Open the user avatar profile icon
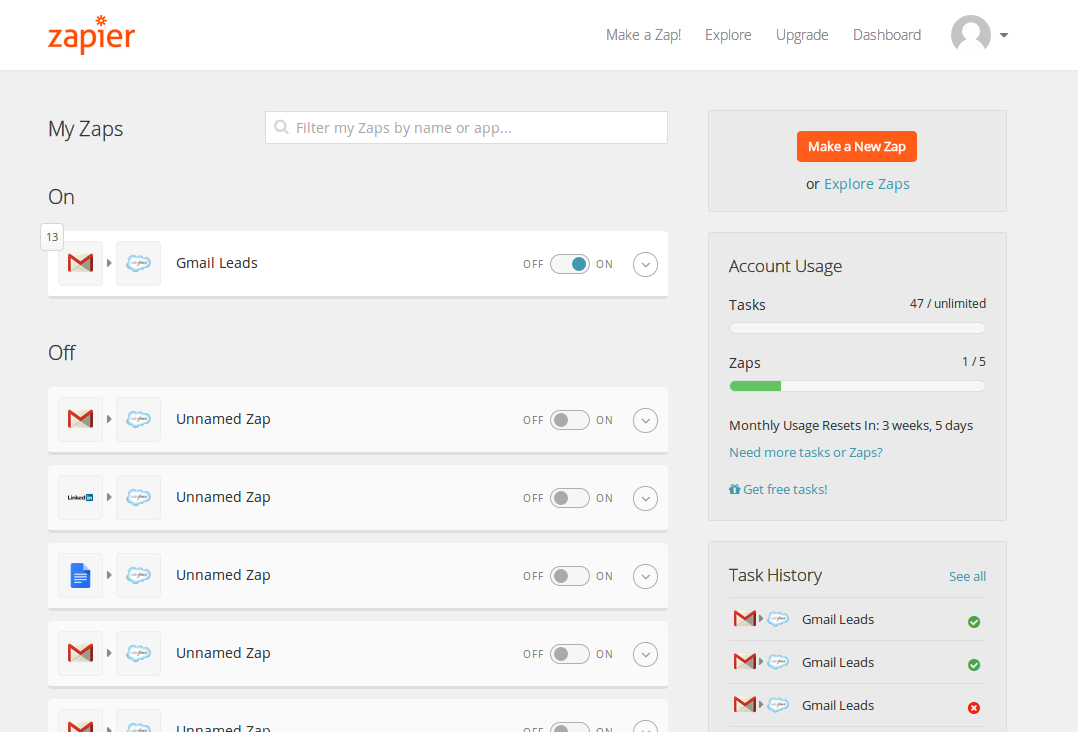 pyautogui.click(x=970, y=34)
